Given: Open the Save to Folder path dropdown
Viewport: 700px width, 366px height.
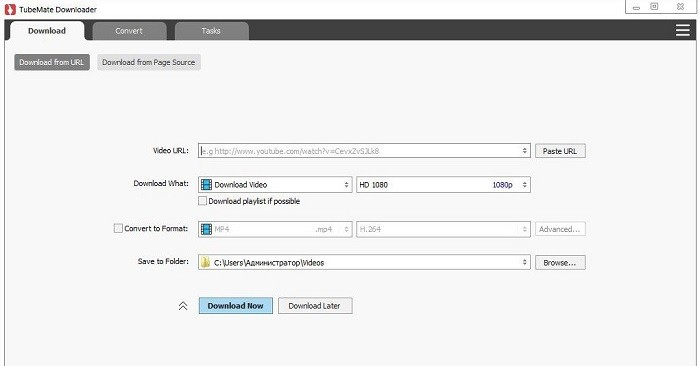Looking at the screenshot, I should [525, 262].
